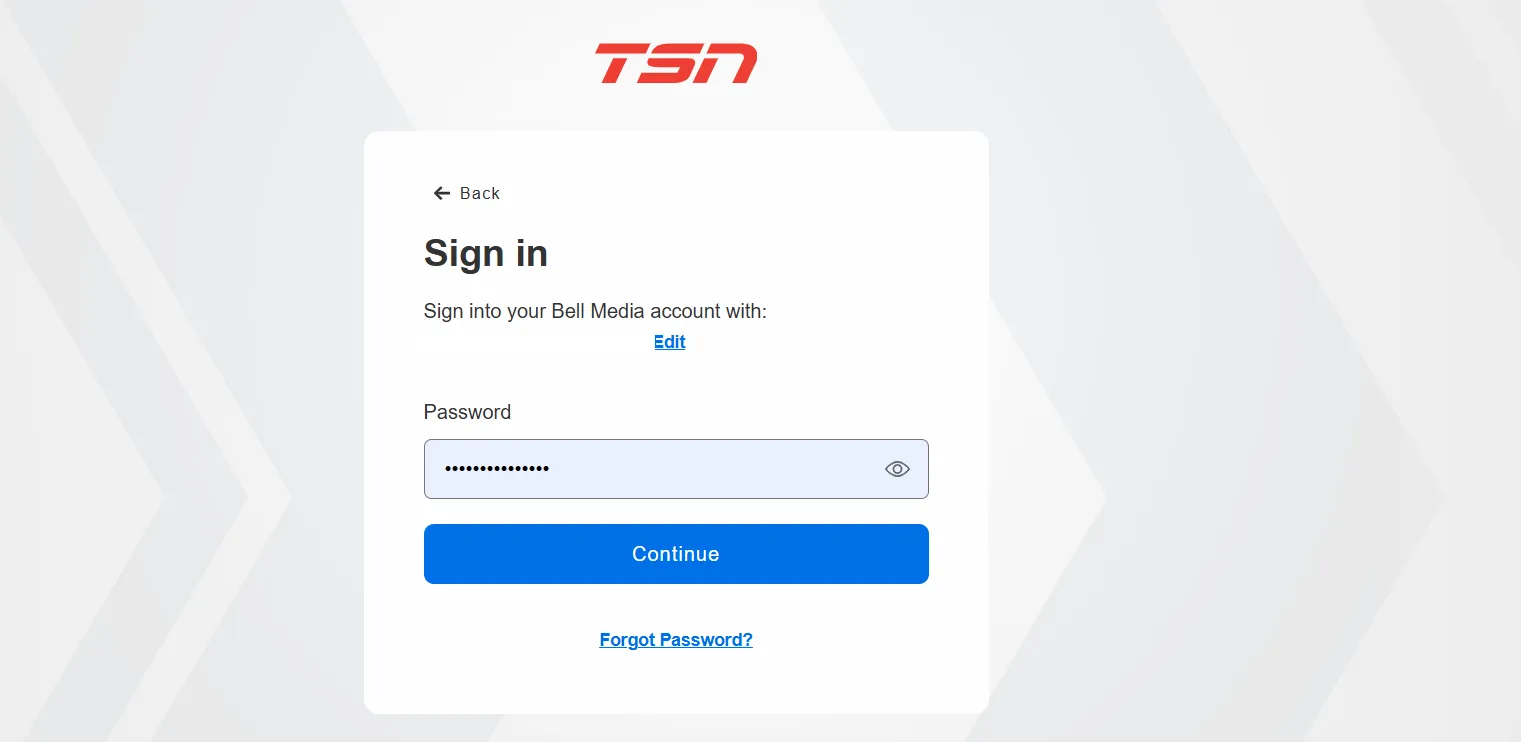1521x742 pixels.
Task: Click the TSN logo
Action: coord(676,63)
